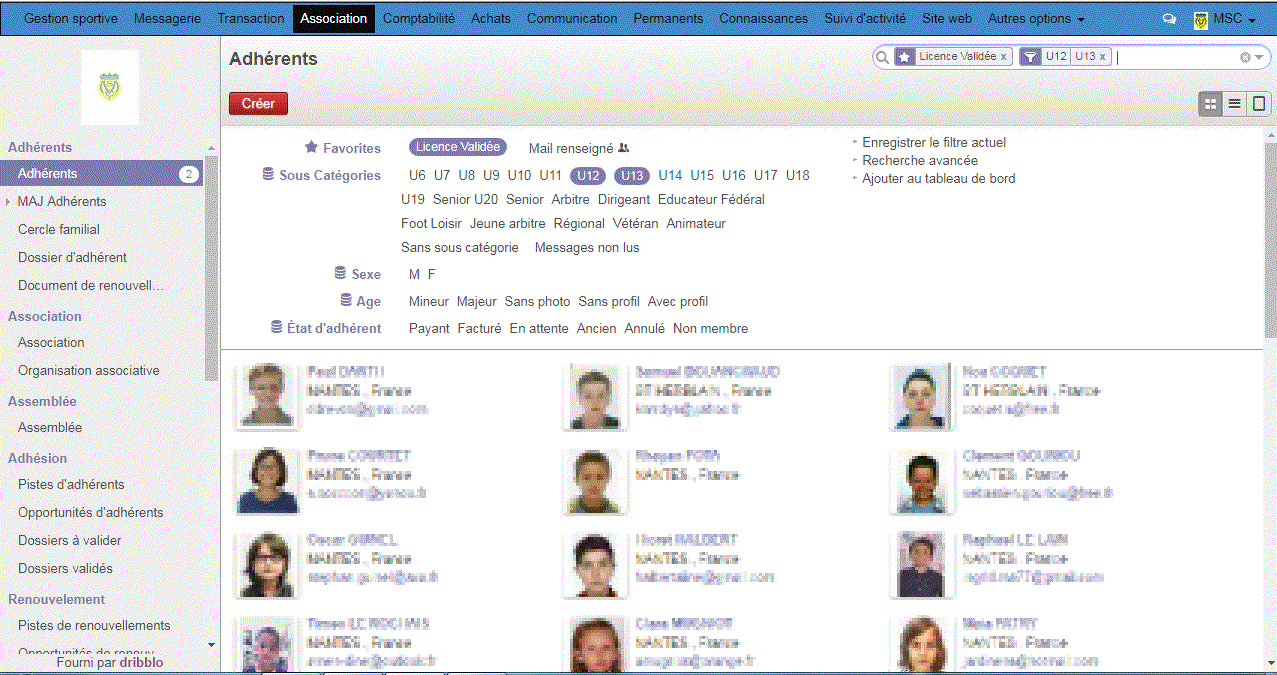
Task: Open the Autres options dropdown menu
Action: pyautogui.click(x=1035, y=19)
